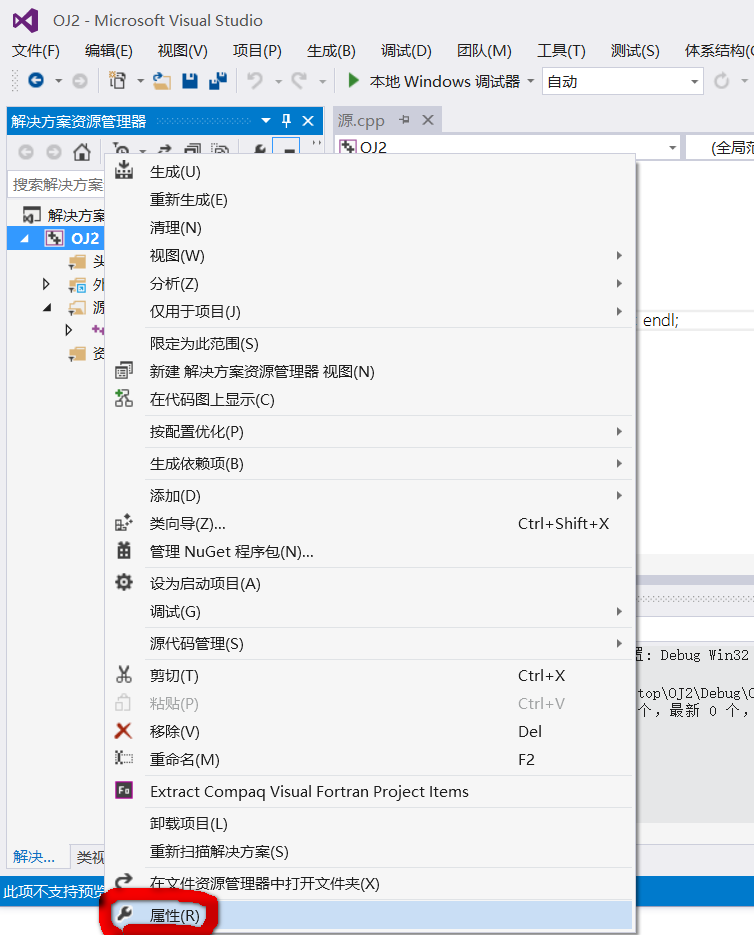Open the solution explorer panel options dropdown
Screen dimensions: 754x935
pyautogui.click(x=266, y=121)
